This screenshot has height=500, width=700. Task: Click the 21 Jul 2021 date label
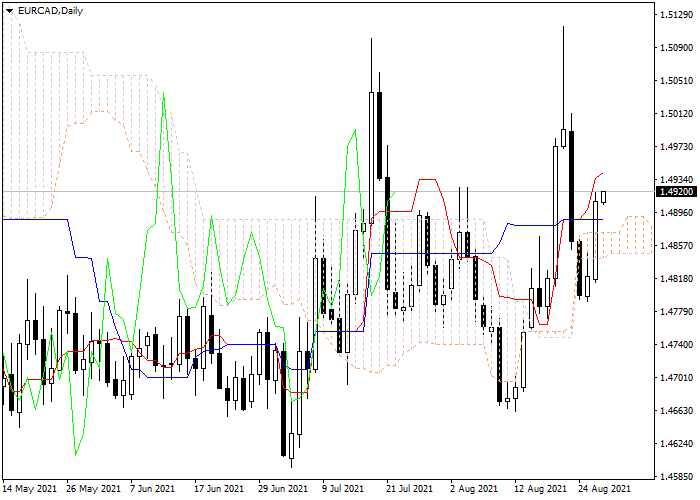click(409, 489)
